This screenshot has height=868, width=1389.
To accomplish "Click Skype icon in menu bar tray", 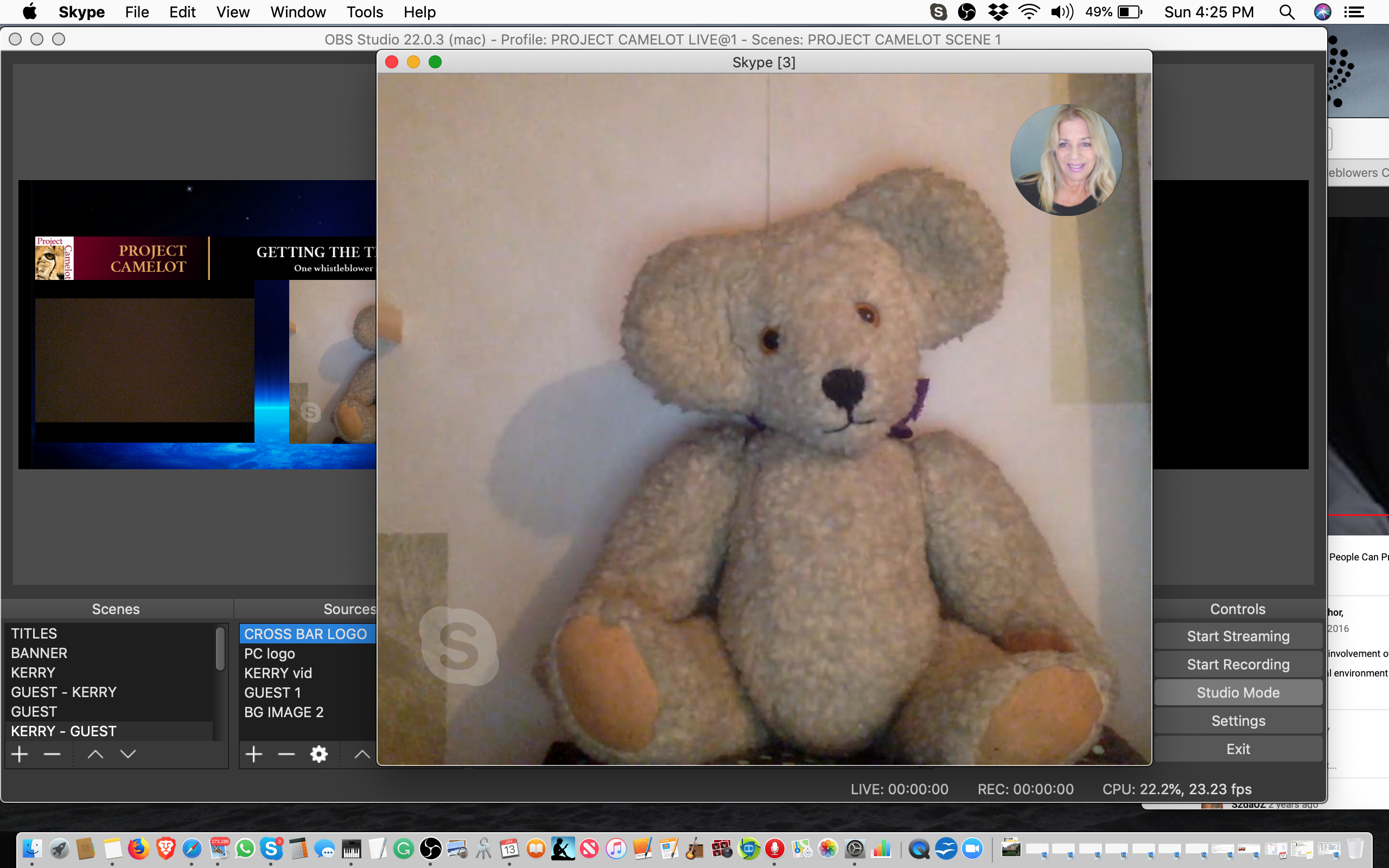I will coord(939,12).
